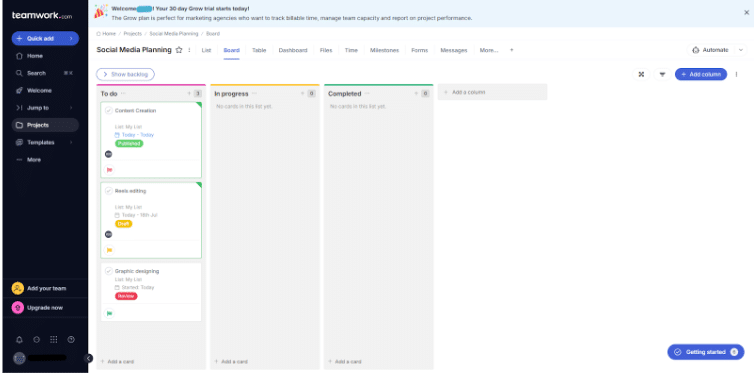Add a new tab with plus icon

(512, 50)
